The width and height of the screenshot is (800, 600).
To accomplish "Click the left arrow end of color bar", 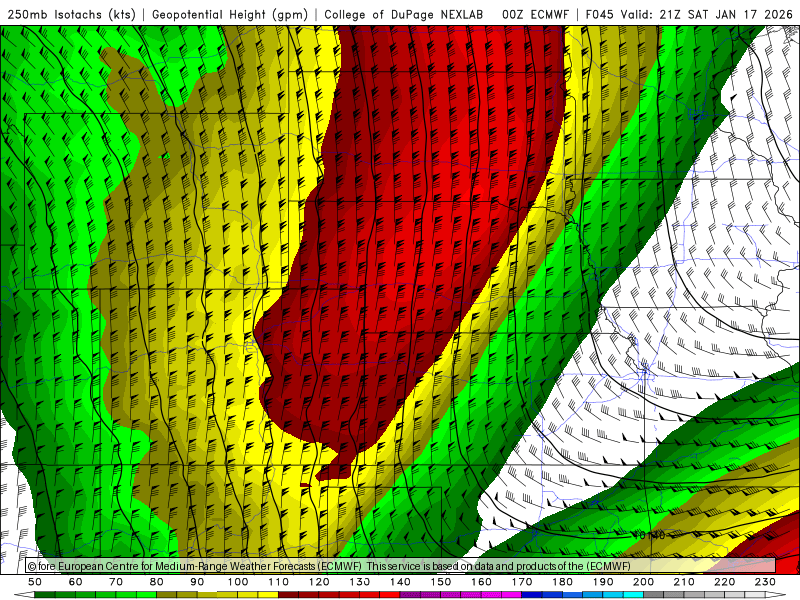I will [24, 595].
